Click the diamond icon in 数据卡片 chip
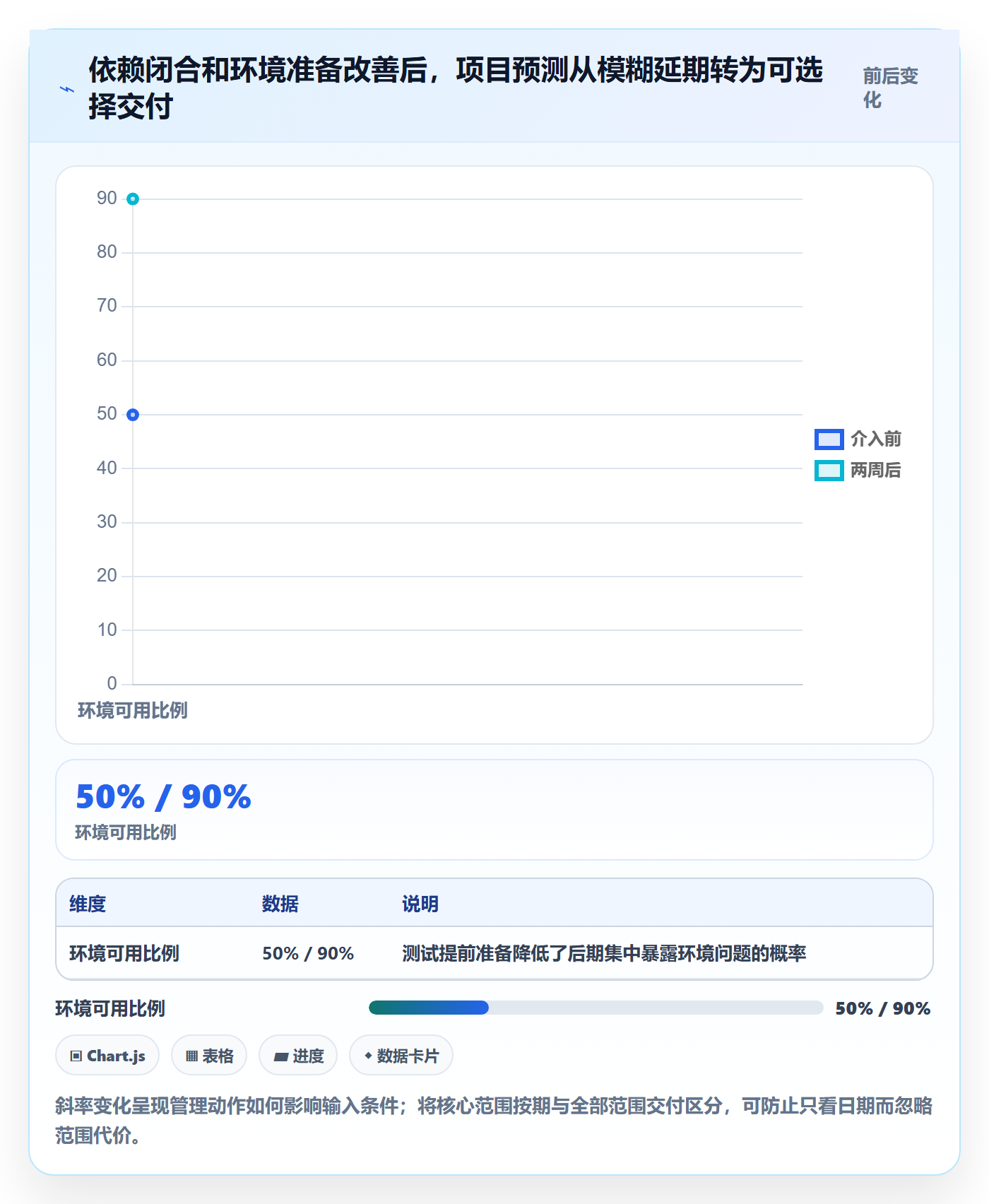The width and height of the screenshot is (989, 1204). (x=368, y=1056)
